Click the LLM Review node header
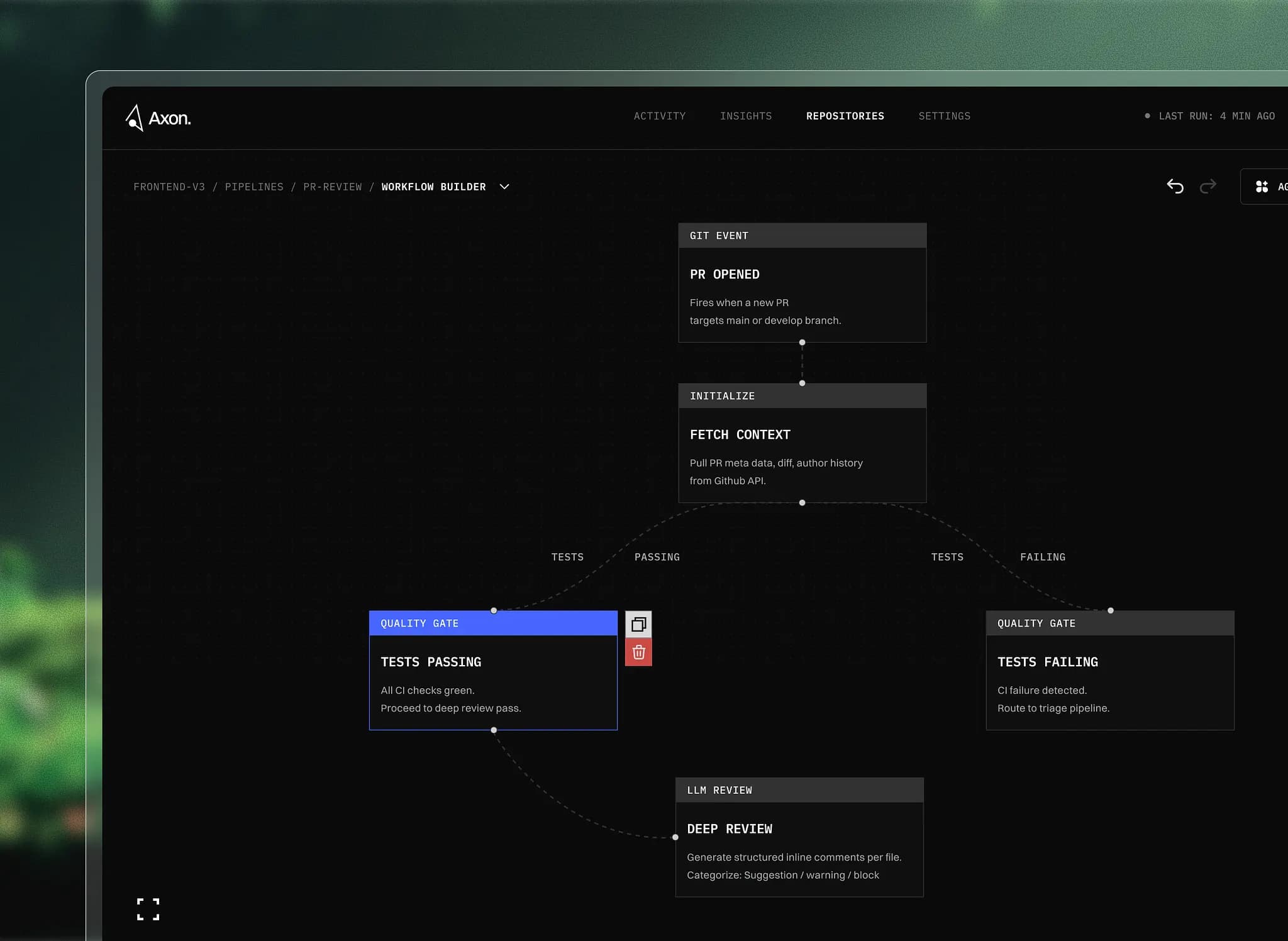The height and width of the screenshot is (941, 1288). pyautogui.click(x=799, y=790)
